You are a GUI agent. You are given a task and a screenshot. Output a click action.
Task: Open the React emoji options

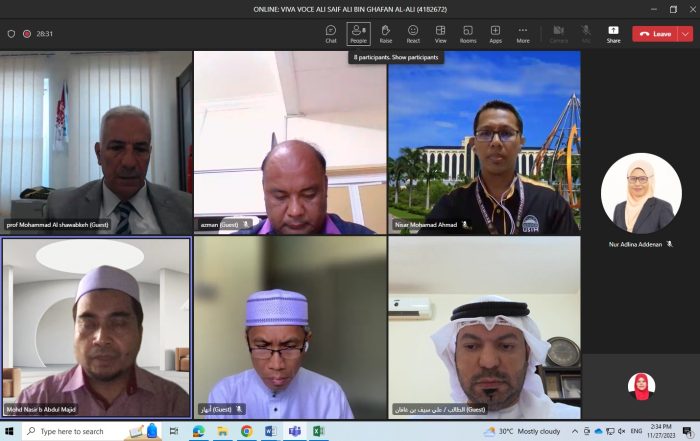coord(413,33)
